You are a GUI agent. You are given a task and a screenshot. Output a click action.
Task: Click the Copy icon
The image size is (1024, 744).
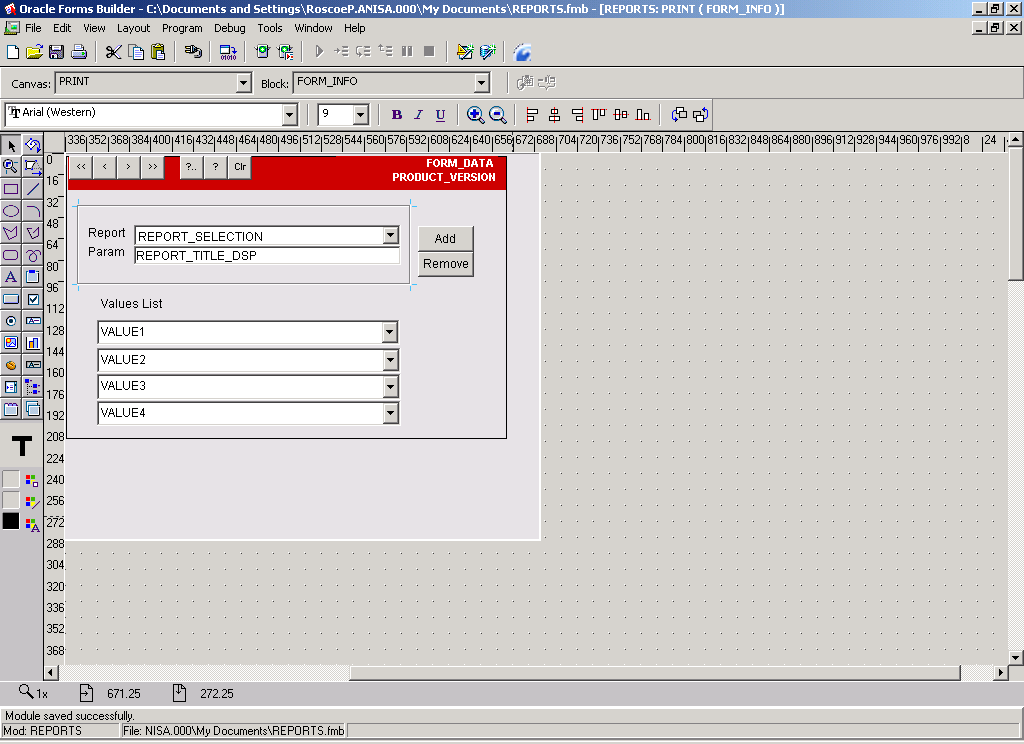(136, 52)
